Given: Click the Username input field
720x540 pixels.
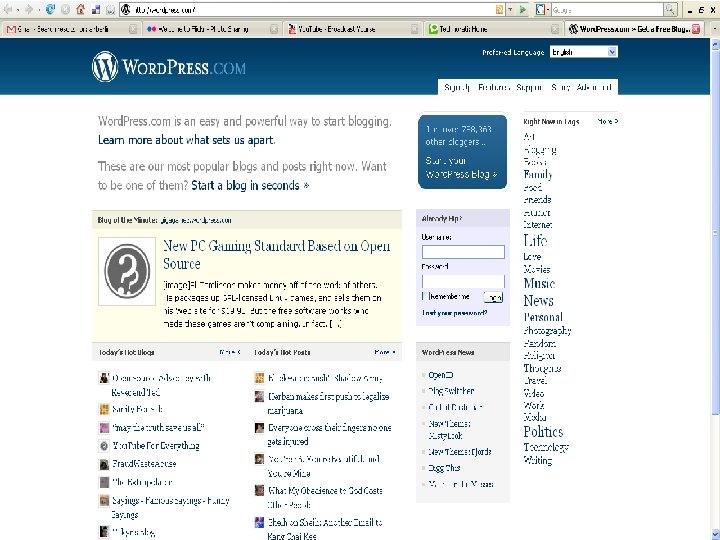Looking at the screenshot, I should (463, 252).
